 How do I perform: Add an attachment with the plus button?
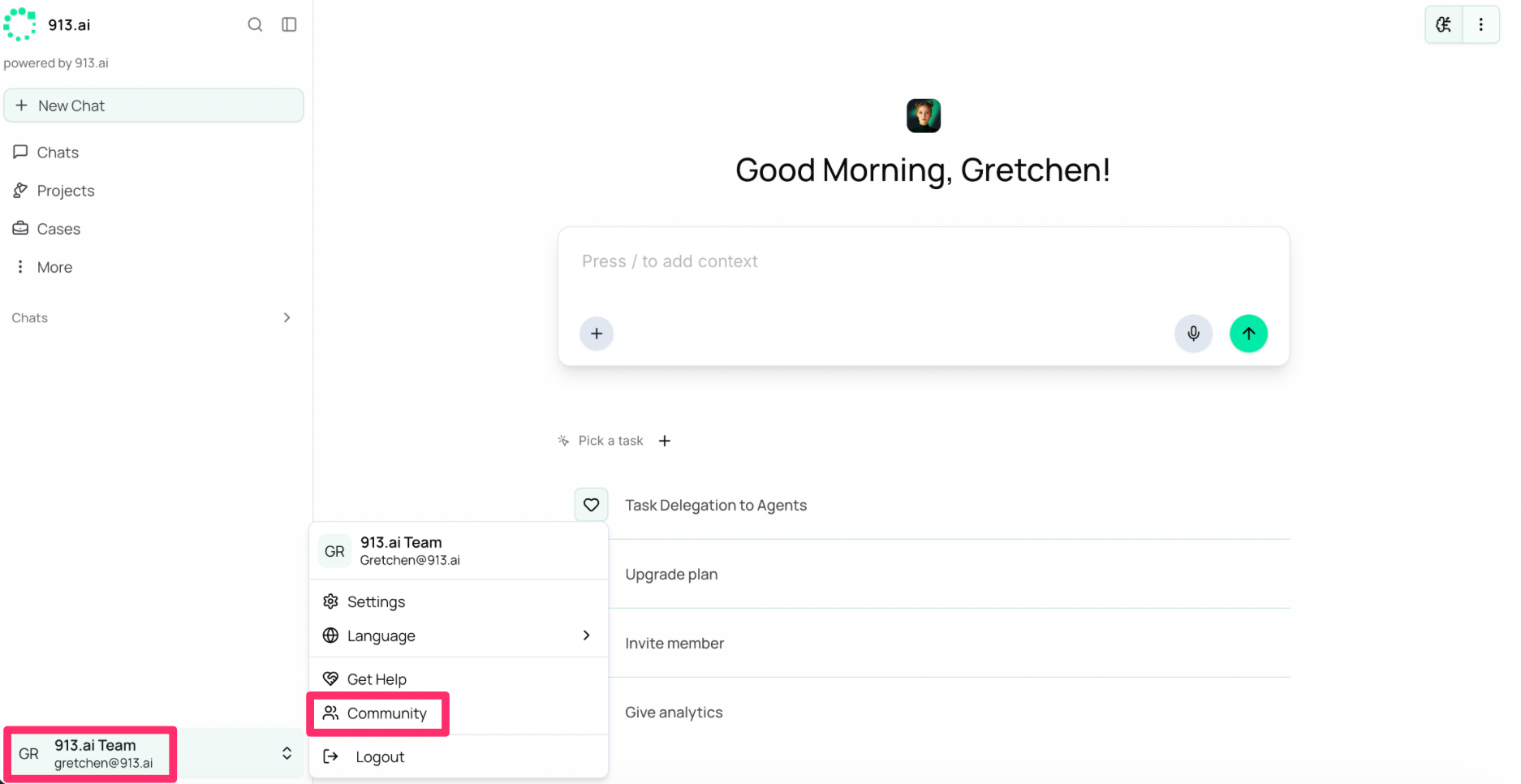(597, 334)
